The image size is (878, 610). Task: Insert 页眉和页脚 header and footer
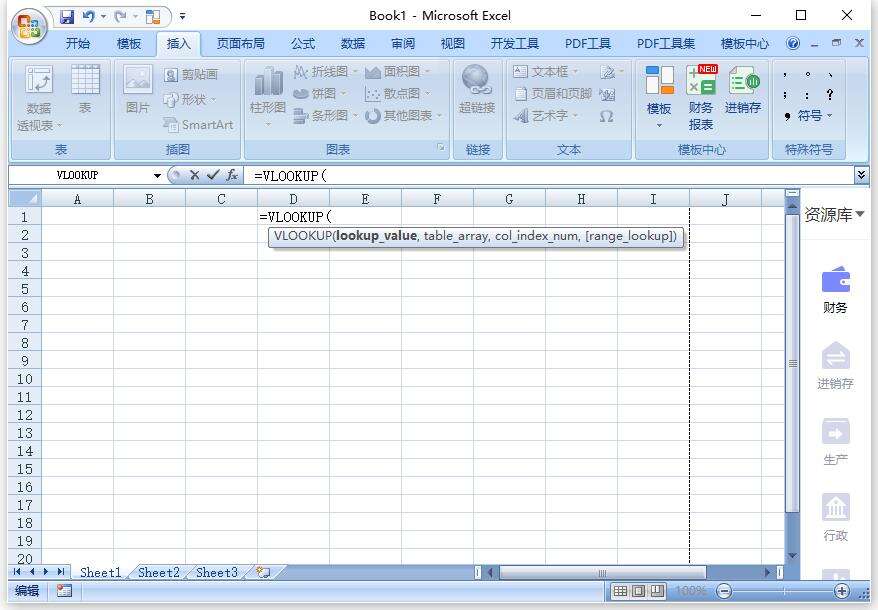tap(553, 94)
